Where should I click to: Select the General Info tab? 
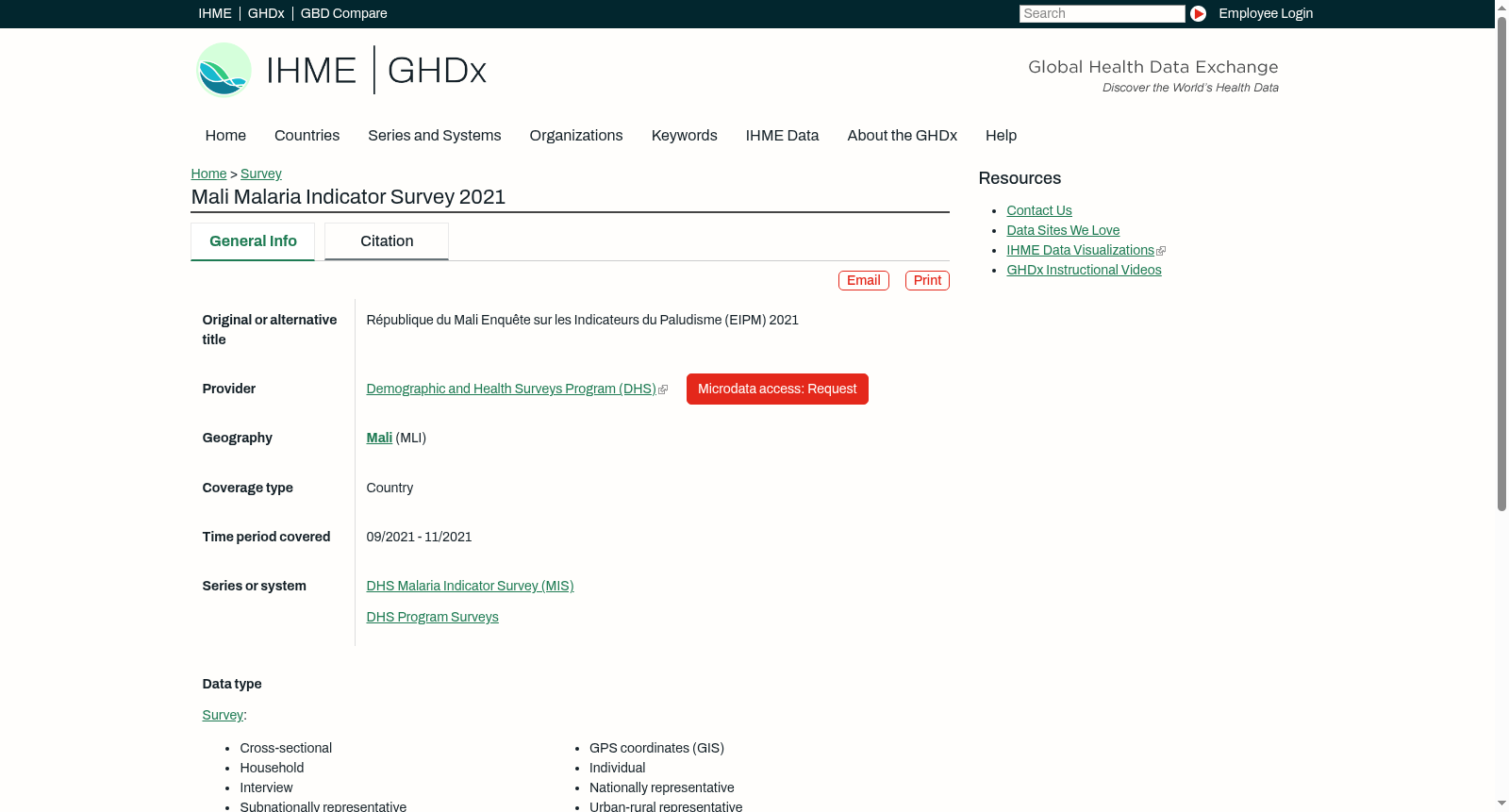[253, 241]
